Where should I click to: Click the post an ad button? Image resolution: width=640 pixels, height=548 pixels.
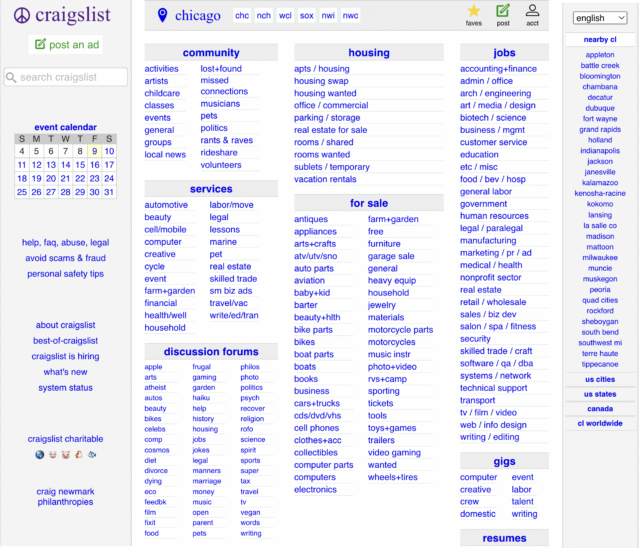click(66, 44)
